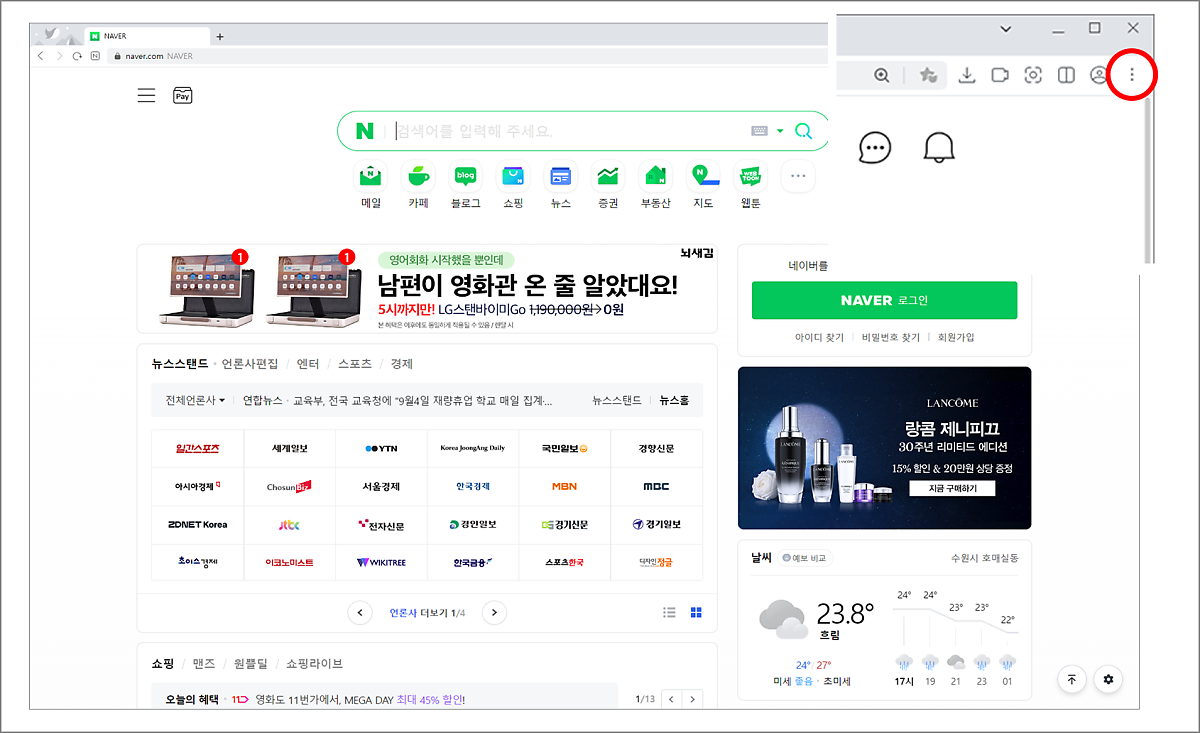Expand the search autocomplete dropdown arrow
Viewport: 1200px width, 733px height.
coord(779,131)
